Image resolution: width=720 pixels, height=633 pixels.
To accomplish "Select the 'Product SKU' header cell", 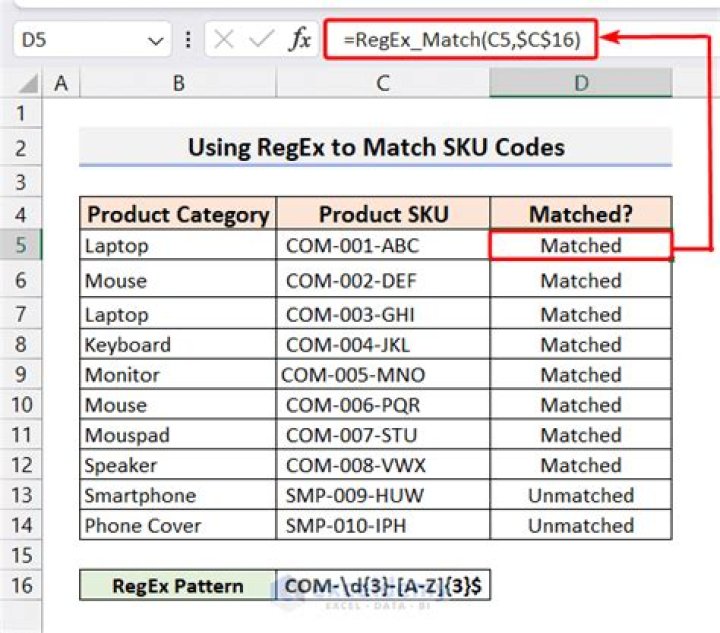I will [x=383, y=214].
